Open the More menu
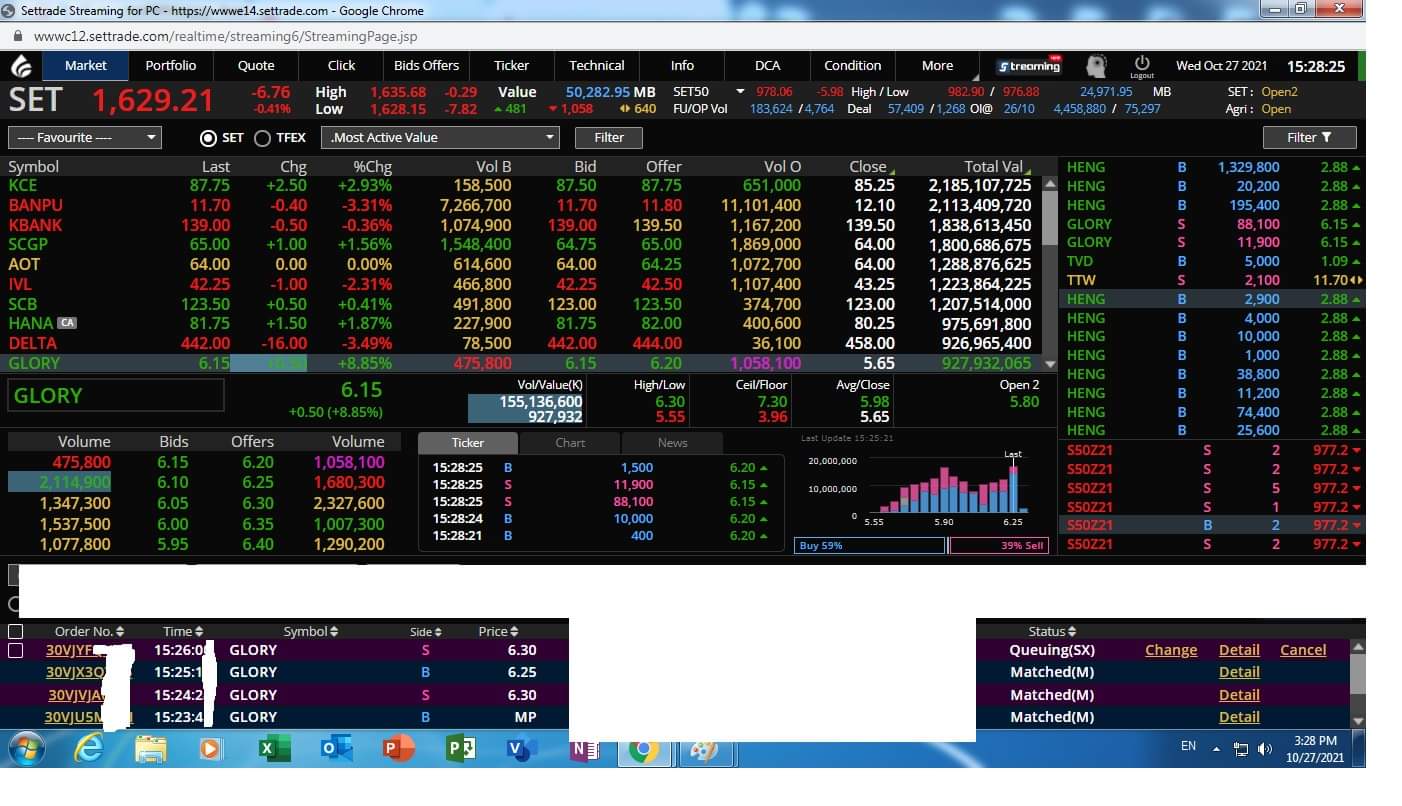This screenshot has height=806, width=1402. [x=937, y=66]
